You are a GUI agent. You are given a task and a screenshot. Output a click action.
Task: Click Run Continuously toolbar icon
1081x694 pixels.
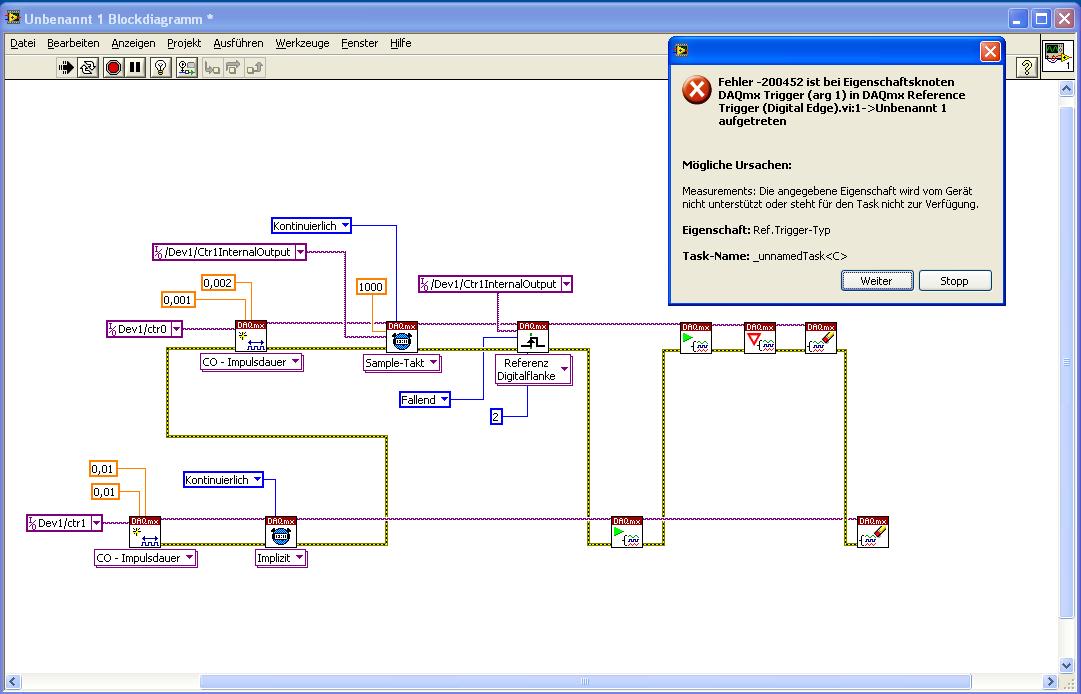pos(88,68)
